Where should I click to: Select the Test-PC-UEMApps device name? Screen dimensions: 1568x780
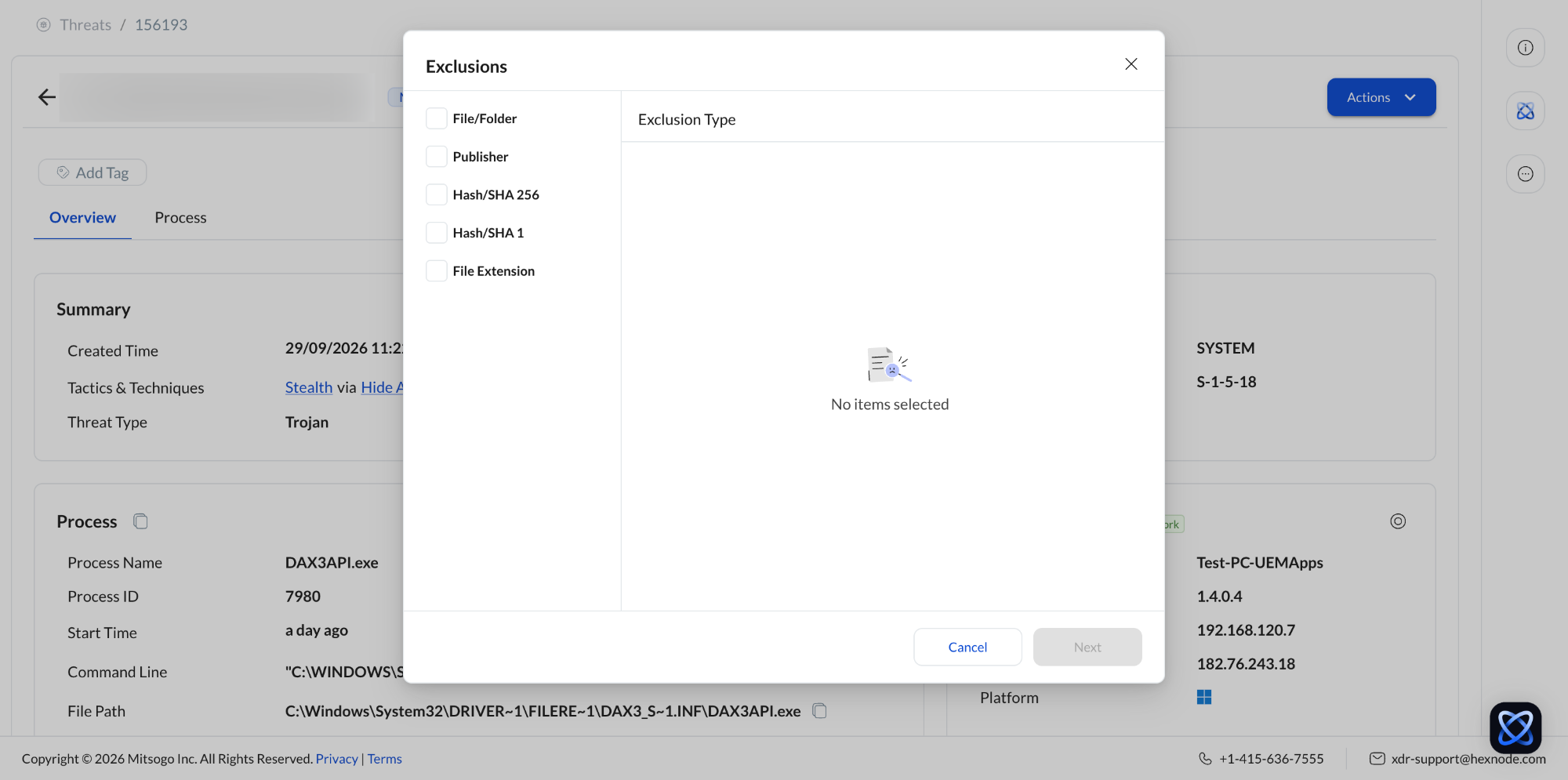[x=1260, y=563]
